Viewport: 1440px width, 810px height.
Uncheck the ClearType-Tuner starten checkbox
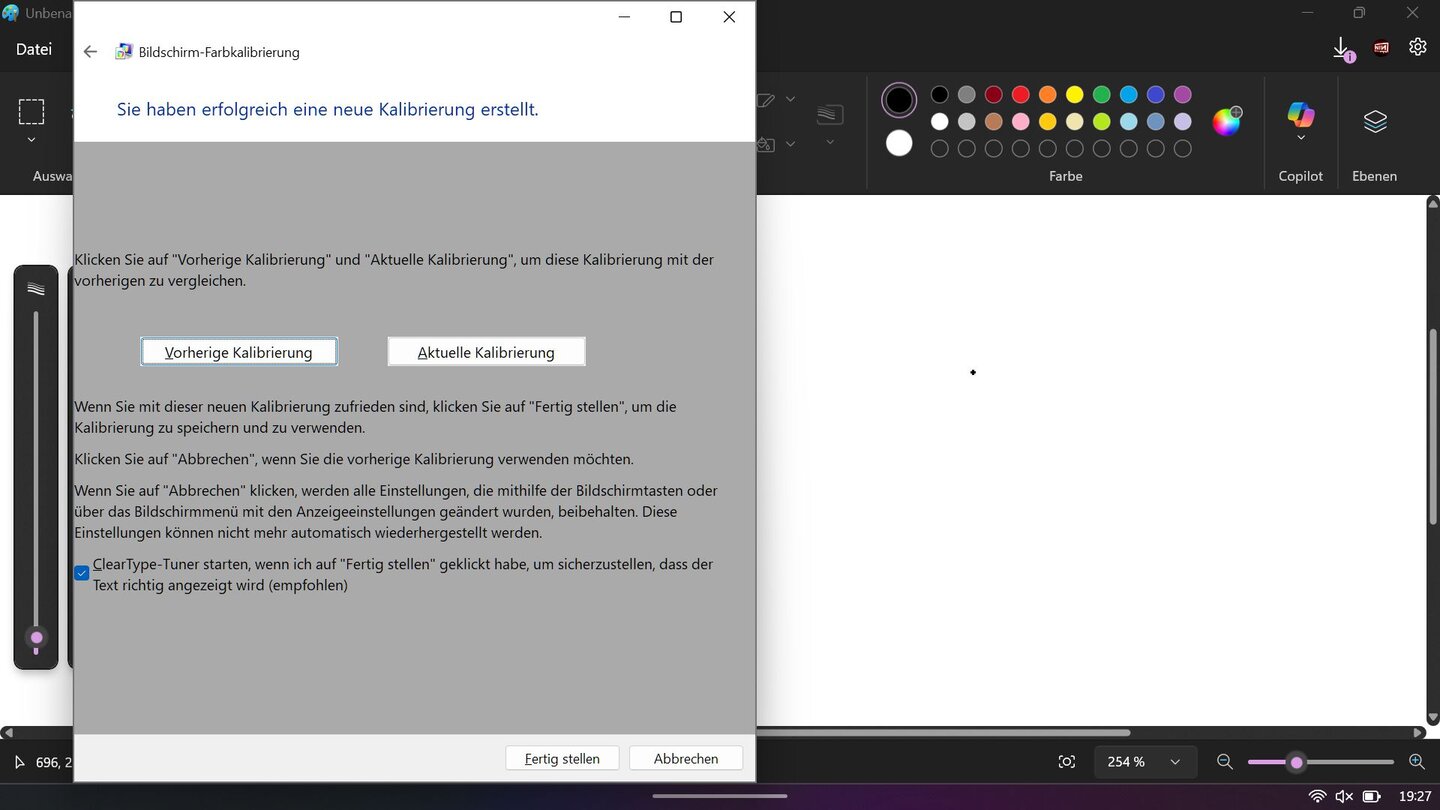coord(82,574)
